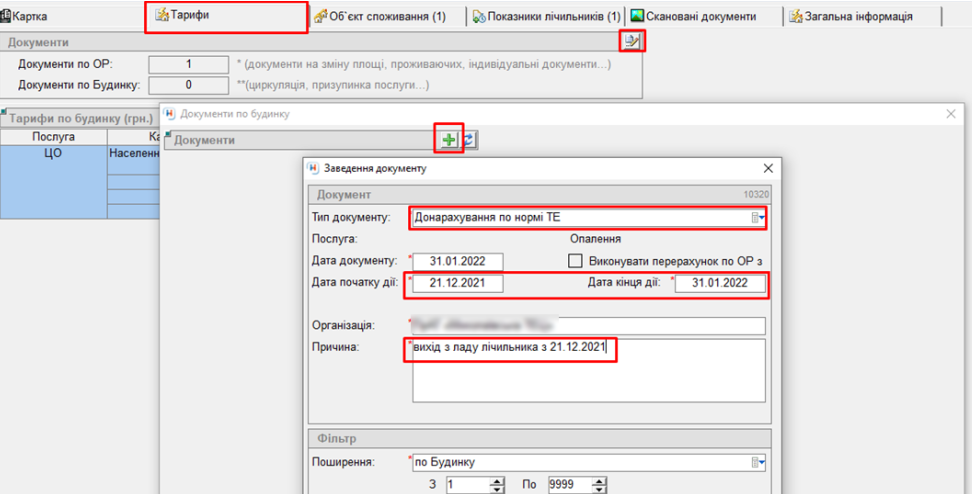Go to Показники лічильників tab
The height and width of the screenshot is (494, 972).
(x=546, y=16)
